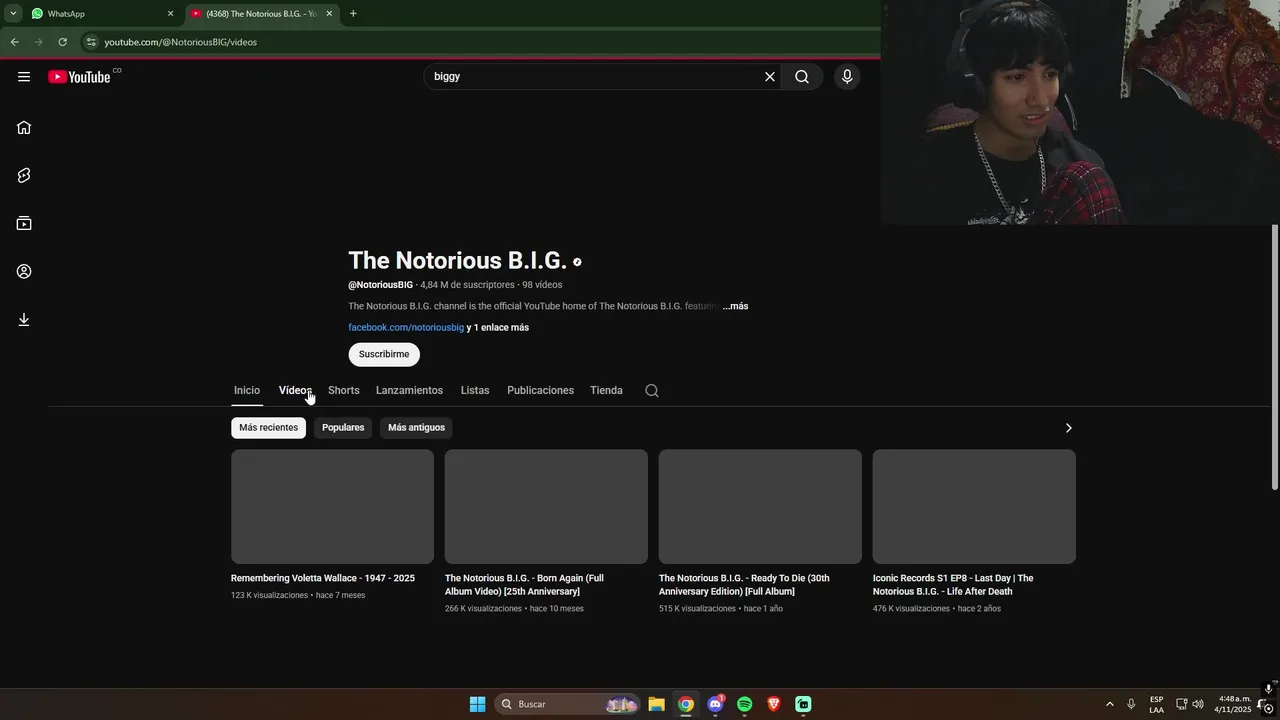
Task: Click the Windows taskbar Buscar search box
Action: (x=568, y=704)
